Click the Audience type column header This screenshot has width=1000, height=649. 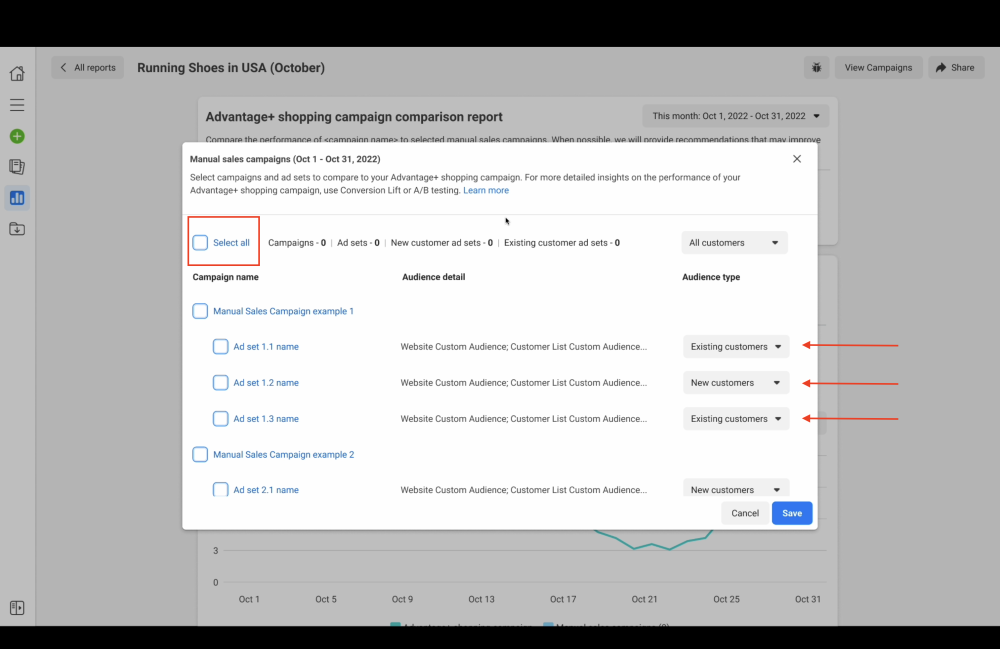coord(711,277)
